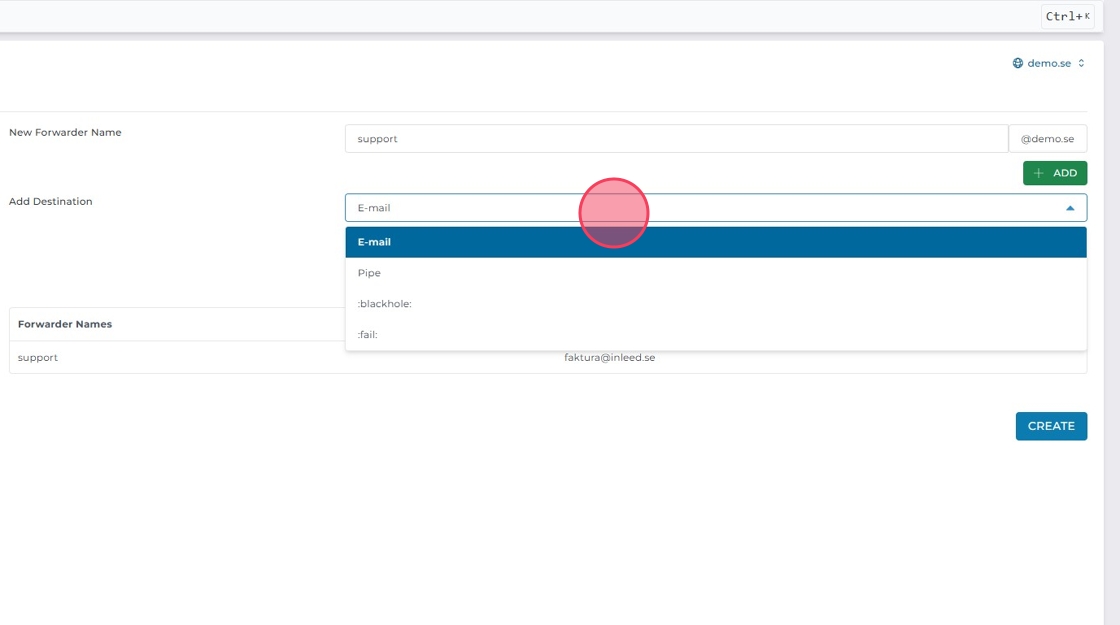
Task: Click the @demo.se domain suffix box
Action: (x=1047, y=139)
